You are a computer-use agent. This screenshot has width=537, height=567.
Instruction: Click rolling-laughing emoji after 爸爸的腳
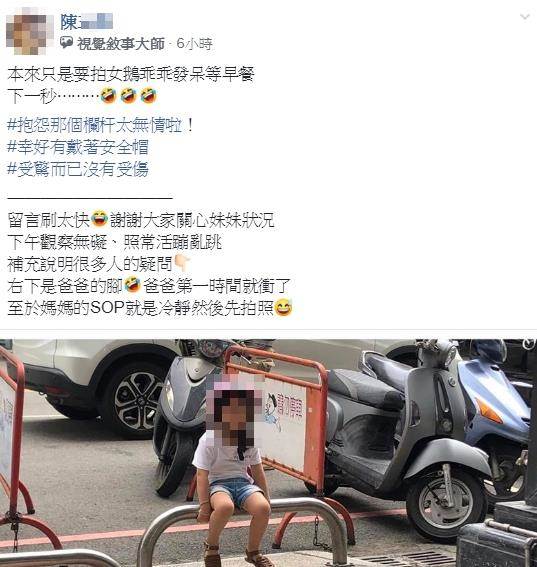pyautogui.click(x=132, y=285)
